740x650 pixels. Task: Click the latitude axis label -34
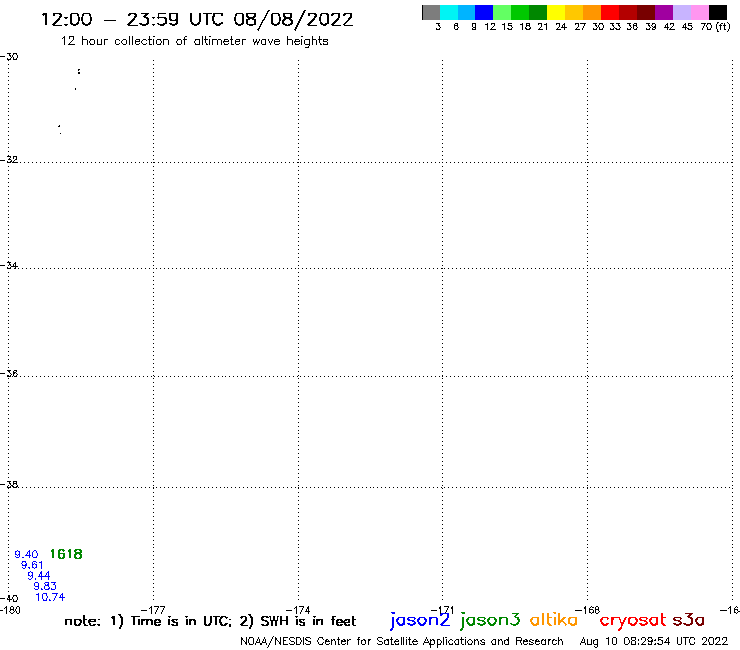[x=9, y=265]
